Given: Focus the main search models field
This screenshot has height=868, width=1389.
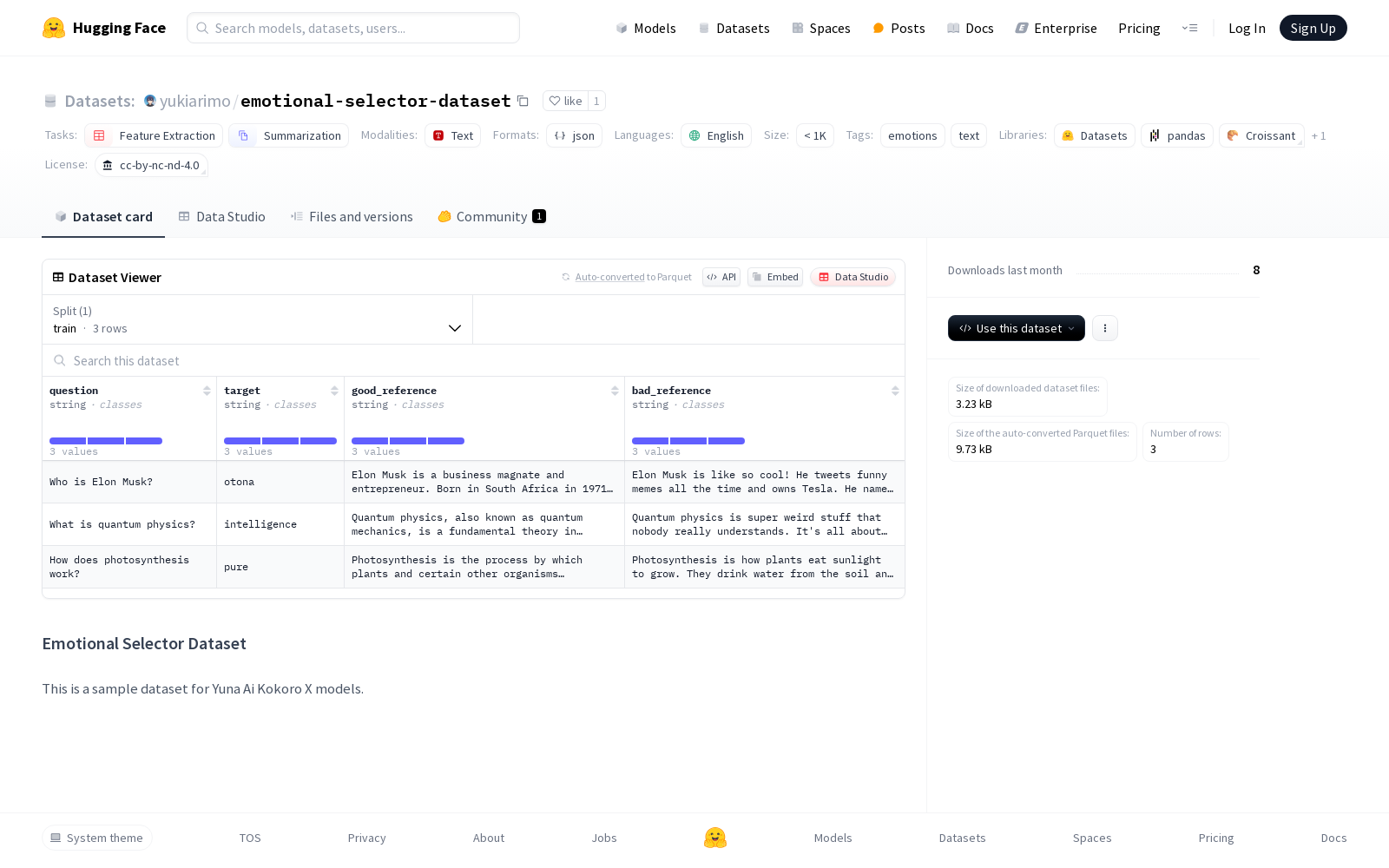Looking at the screenshot, I should pos(353,28).
